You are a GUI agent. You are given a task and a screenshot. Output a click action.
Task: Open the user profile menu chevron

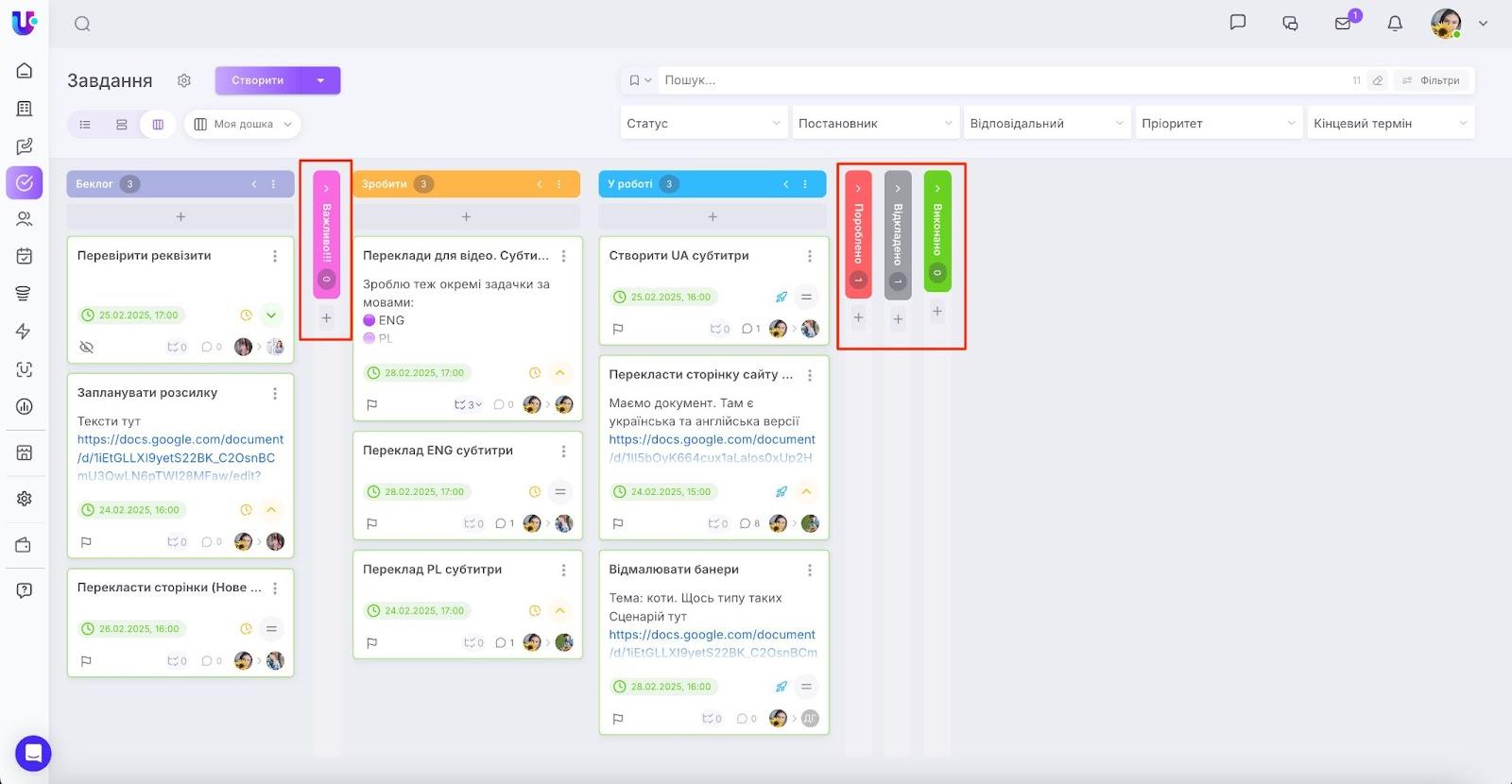pos(1483,24)
